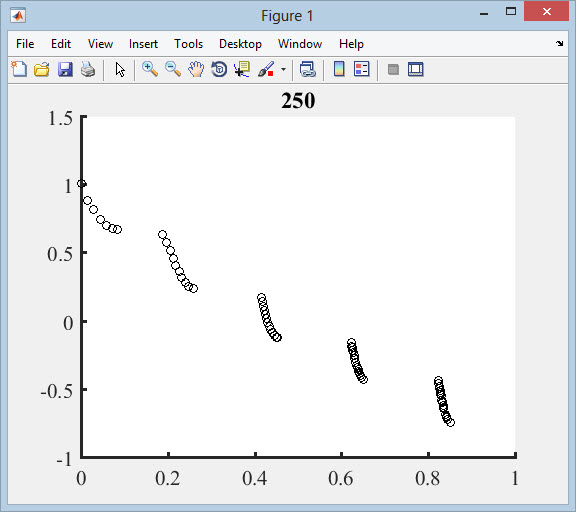This screenshot has width=576, height=512.
Task: Save the figure using the floppy disk icon
Action: [65, 69]
